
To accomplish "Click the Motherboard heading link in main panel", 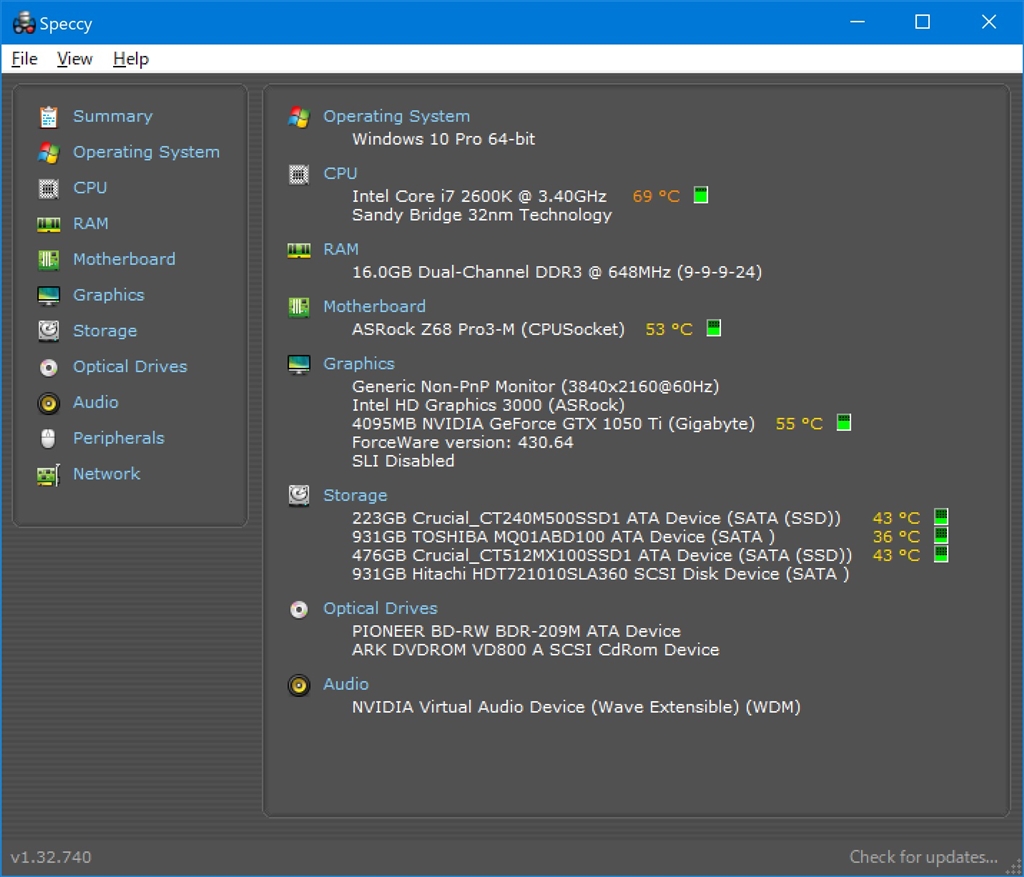I will (x=374, y=306).
